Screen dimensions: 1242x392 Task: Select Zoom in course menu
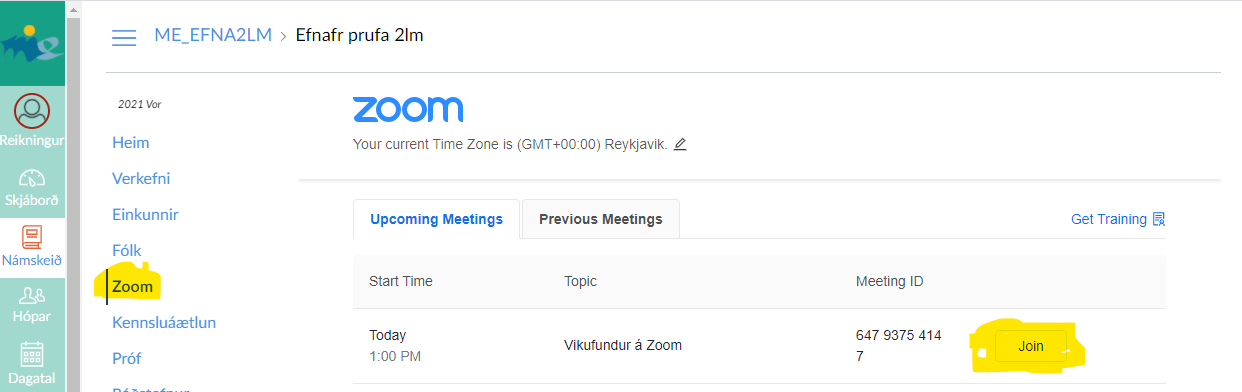point(133,287)
